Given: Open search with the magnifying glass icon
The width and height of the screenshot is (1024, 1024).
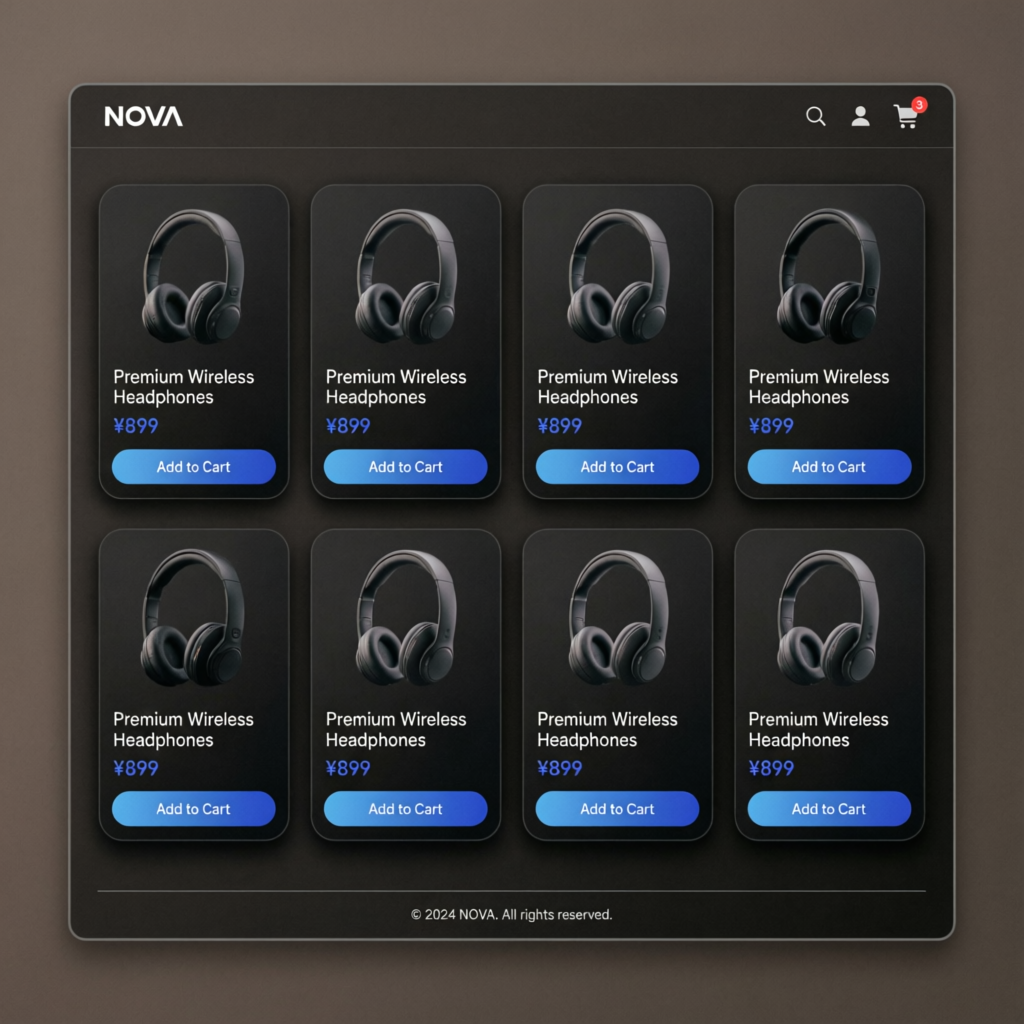Looking at the screenshot, I should (816, 117).
